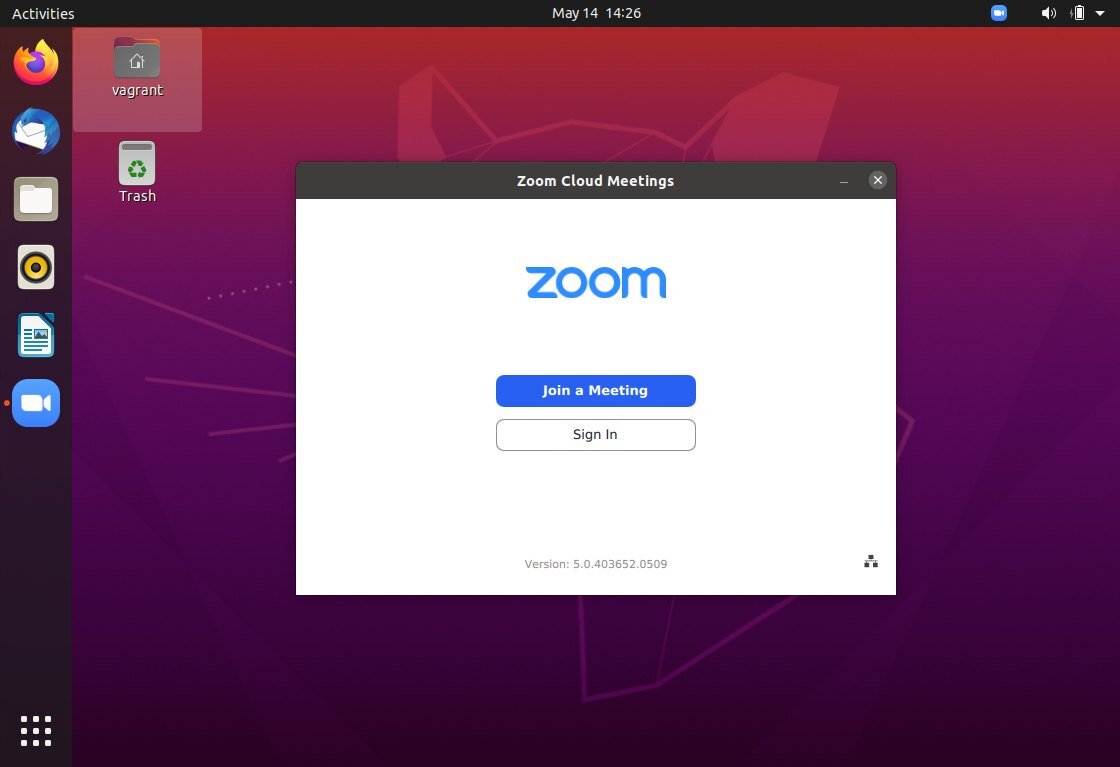Start Rhythmbox music player

36,267
